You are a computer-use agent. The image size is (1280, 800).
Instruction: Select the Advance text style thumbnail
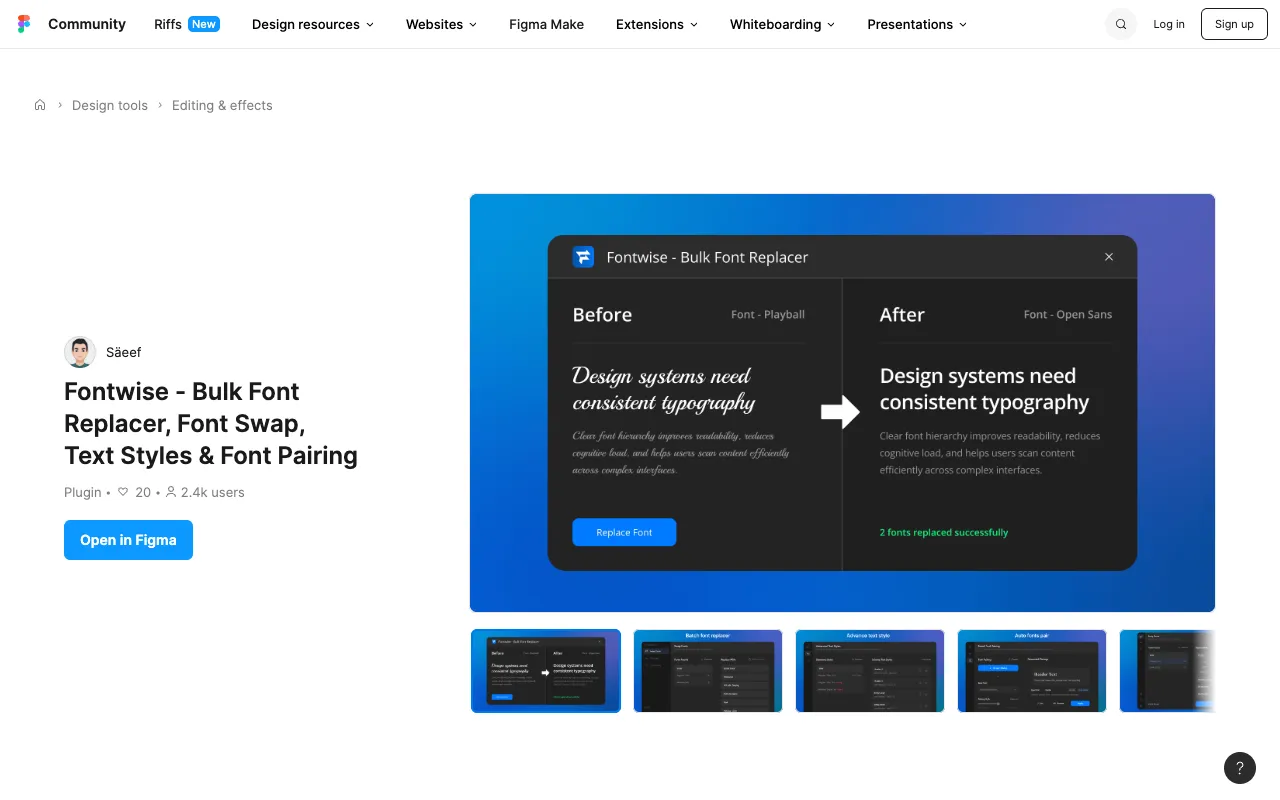coord(870,671)
